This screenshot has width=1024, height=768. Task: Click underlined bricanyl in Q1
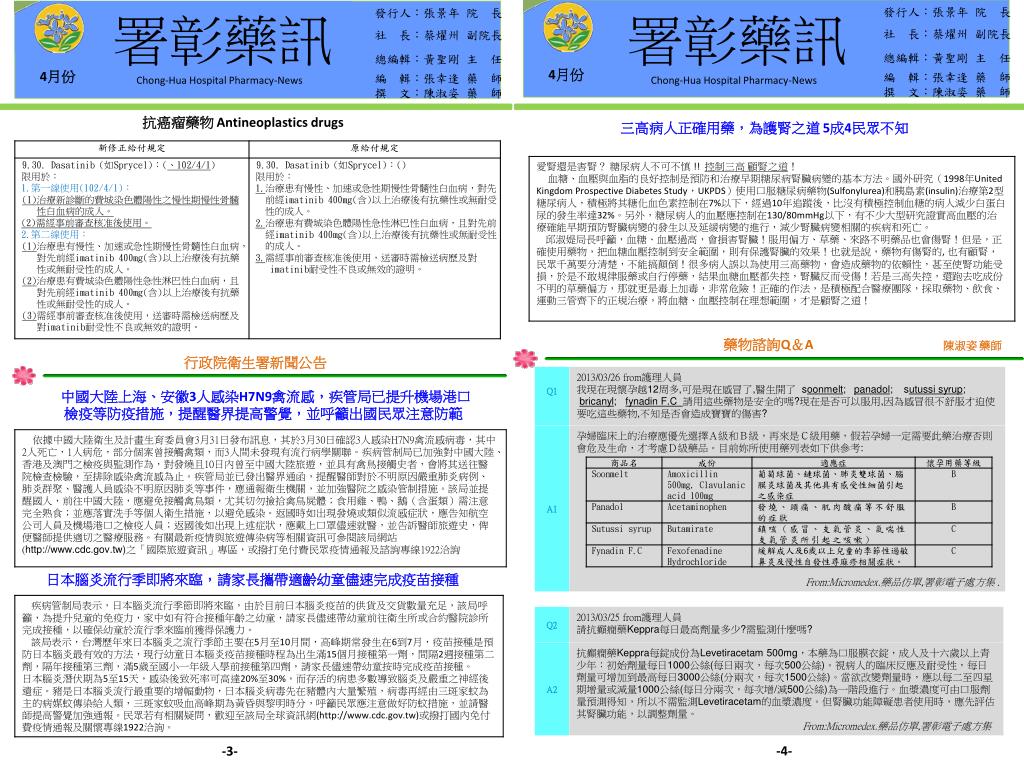click(x=598, y=401)
